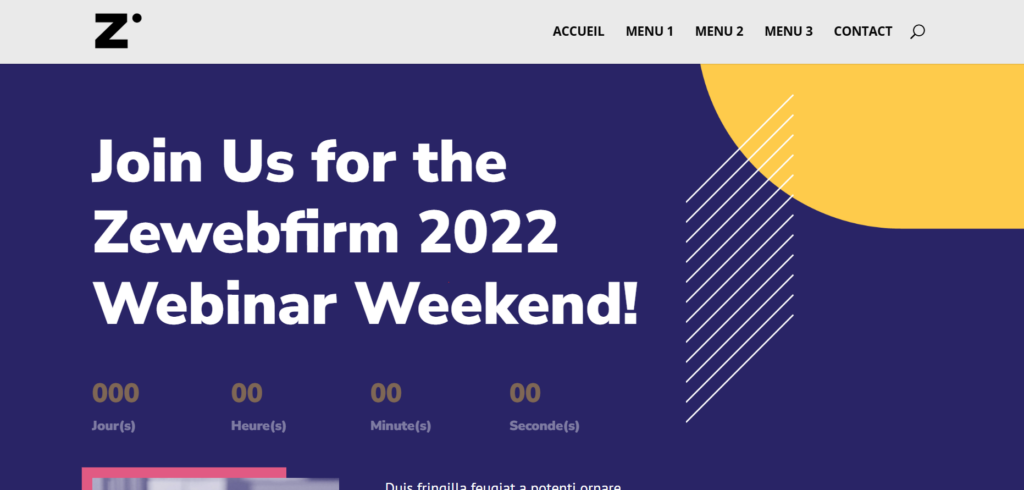Image resolution: width=1024 pixels, height=490 pixels.
Task: Go to the ACCUEIL menu item
Action: [x=579, y=31]
